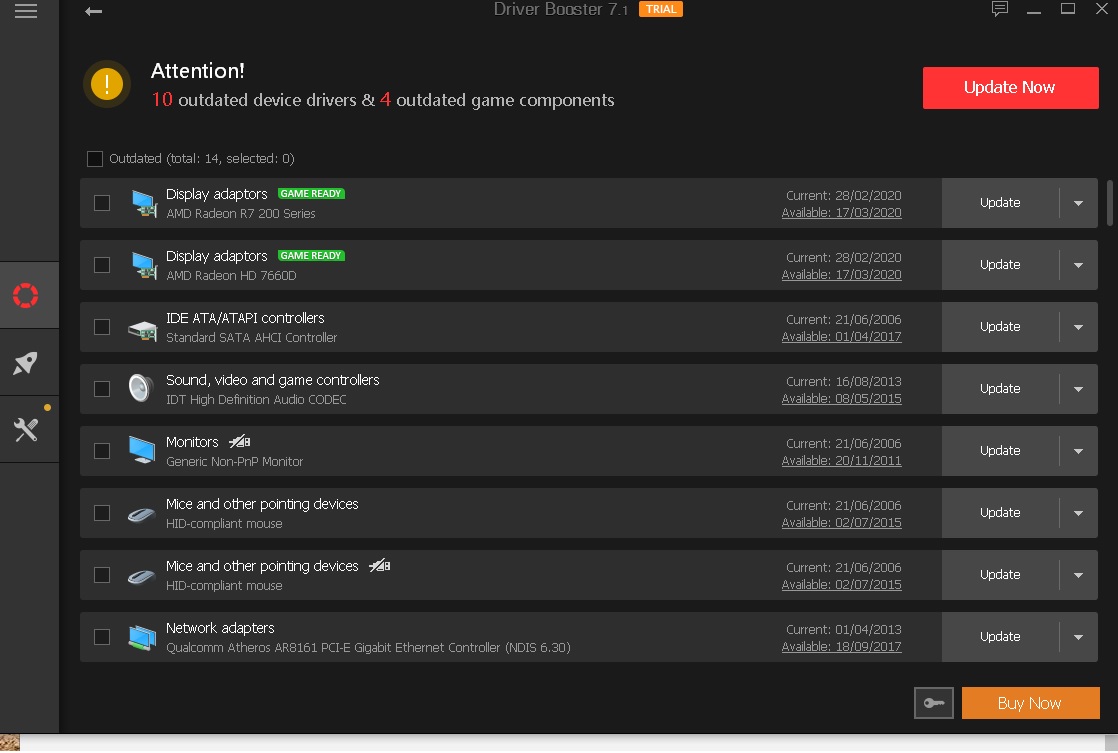Open dropdown for SATA AHCI Controller update
Viewport: 1118px width, 753px height.
coord(1078,327)
